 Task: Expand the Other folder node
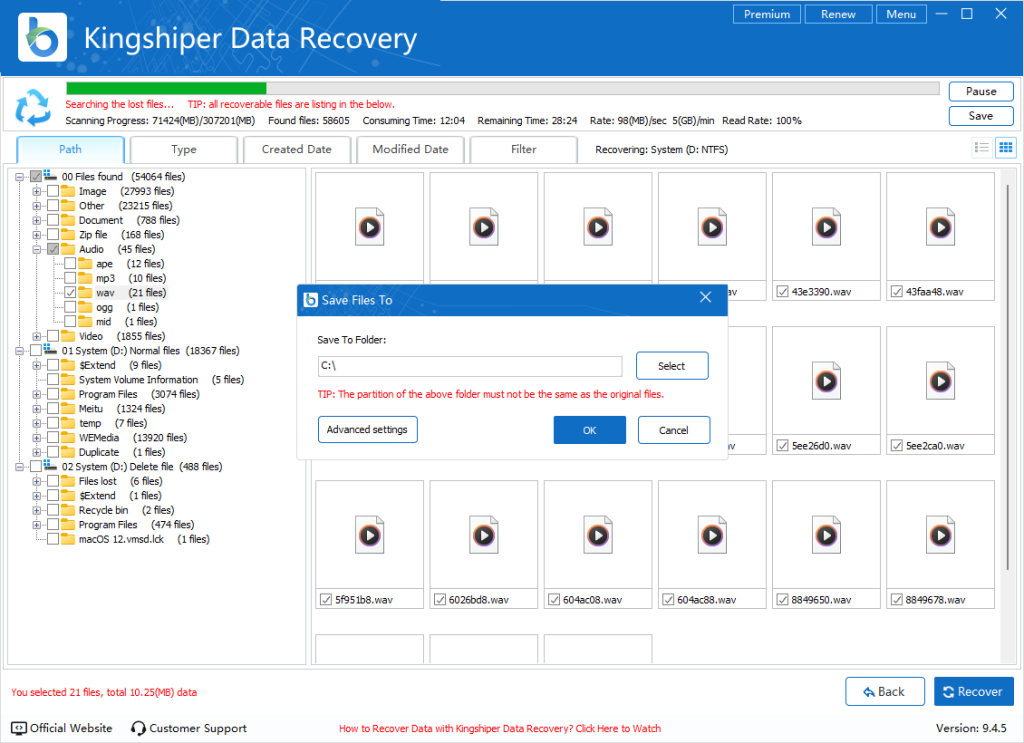point(37,206)
